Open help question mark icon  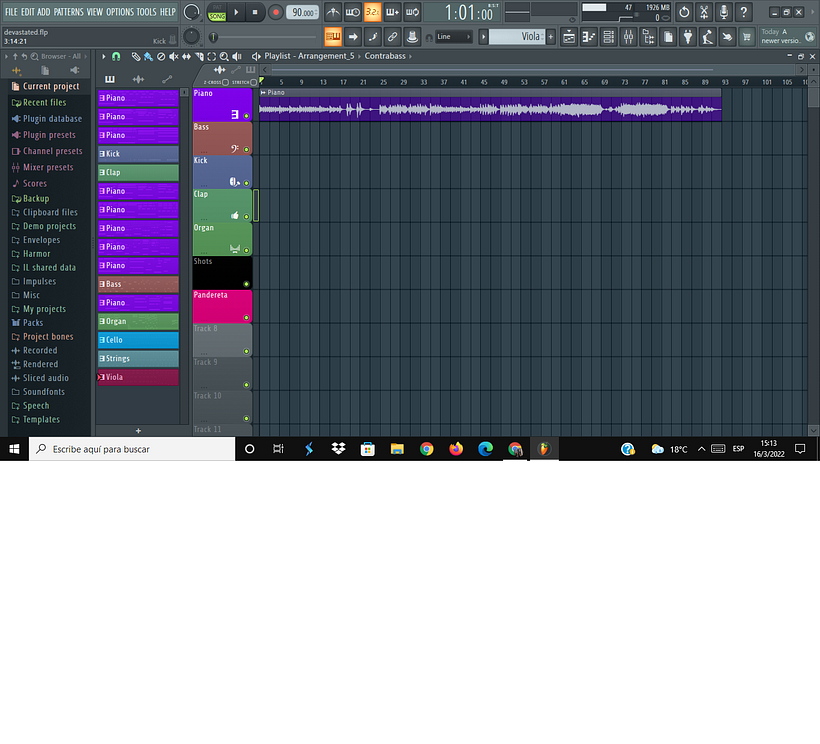(744, 12)
